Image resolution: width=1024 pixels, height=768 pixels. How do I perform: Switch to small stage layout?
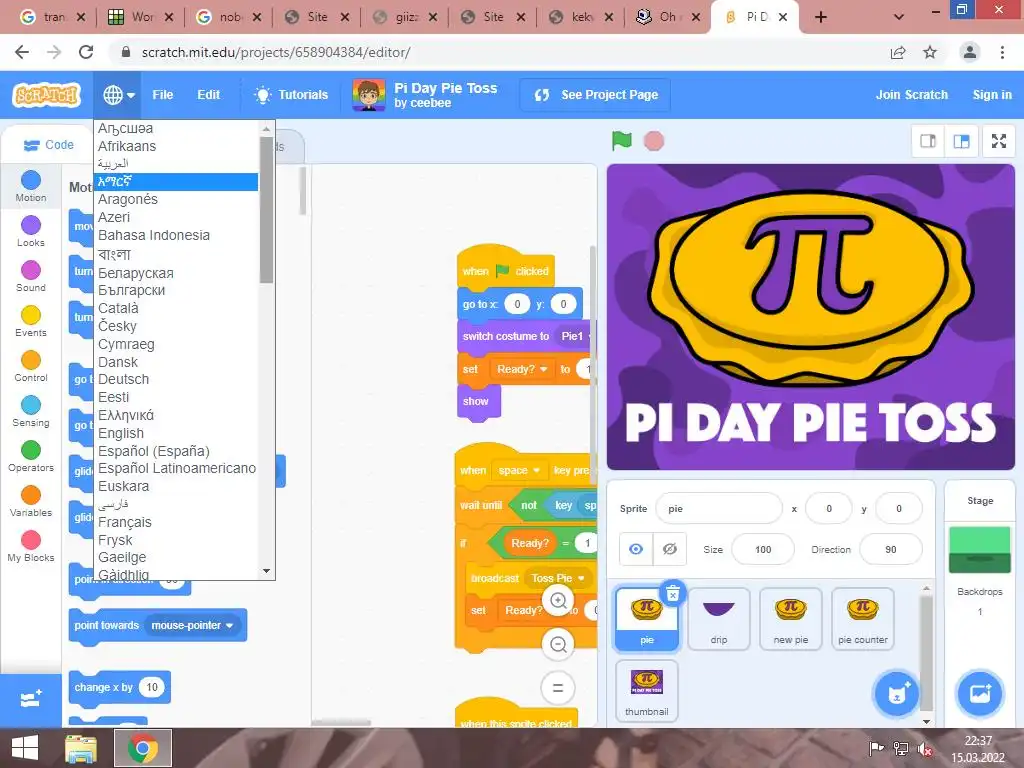pyautogui.click(x=927, y=141)
